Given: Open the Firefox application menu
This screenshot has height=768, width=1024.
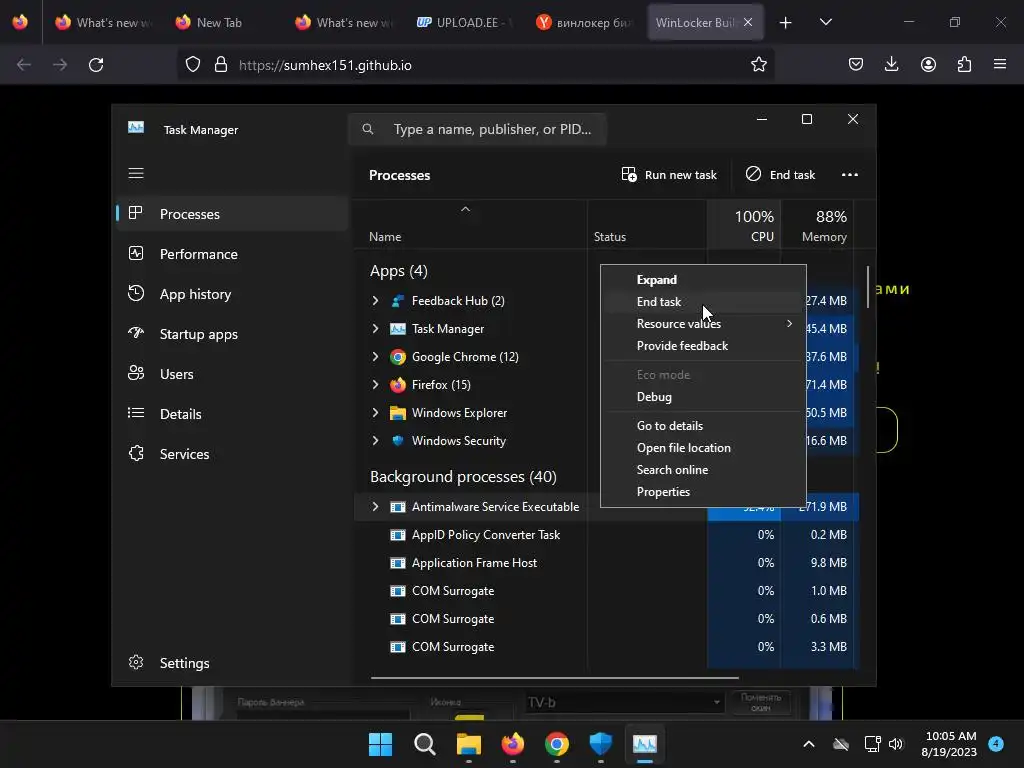Looking at the screenshot, I should [1000, 64].
